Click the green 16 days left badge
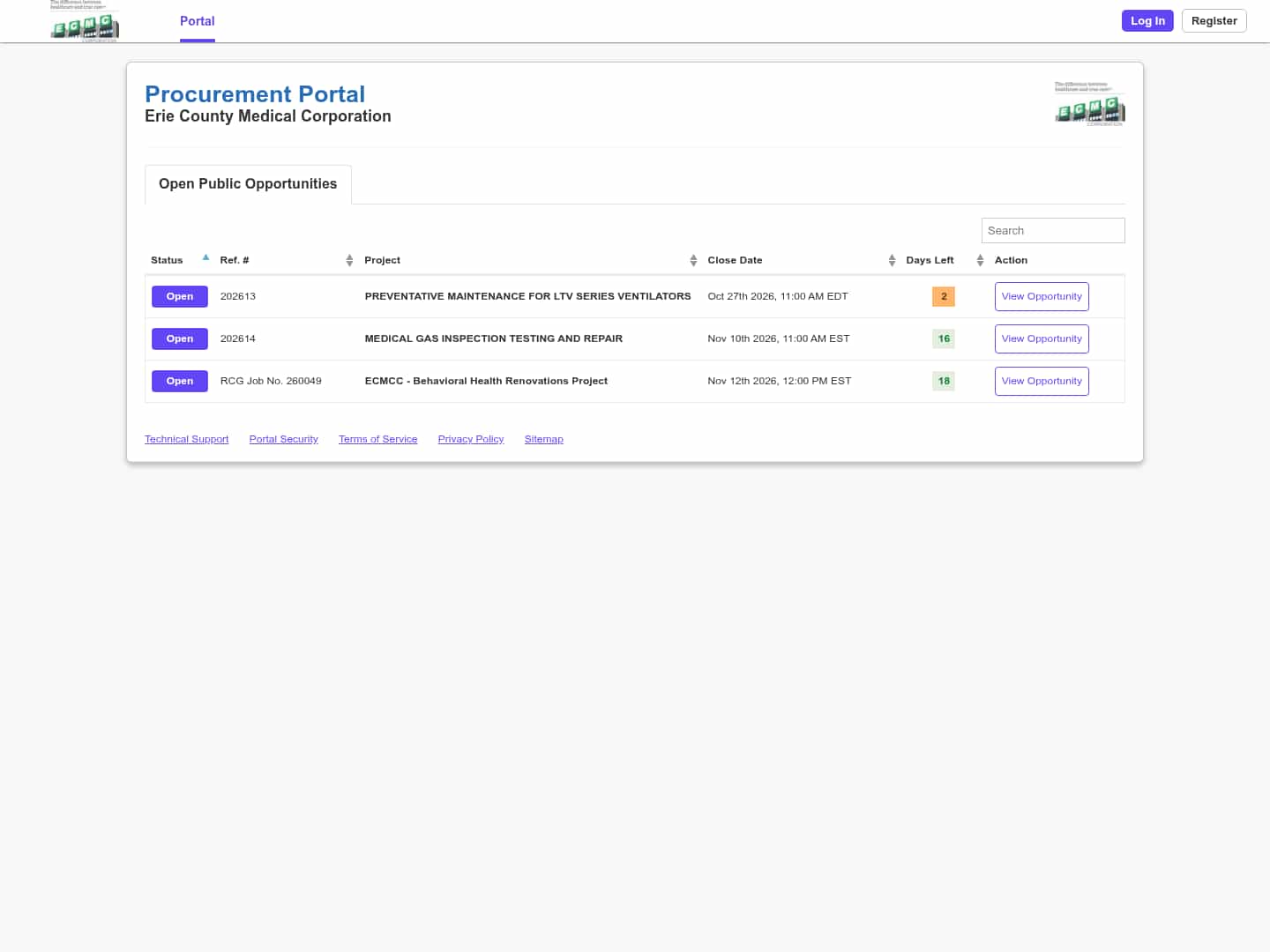Image resolution: width=1270 pixels, height=952 pixels. point(944,338)
